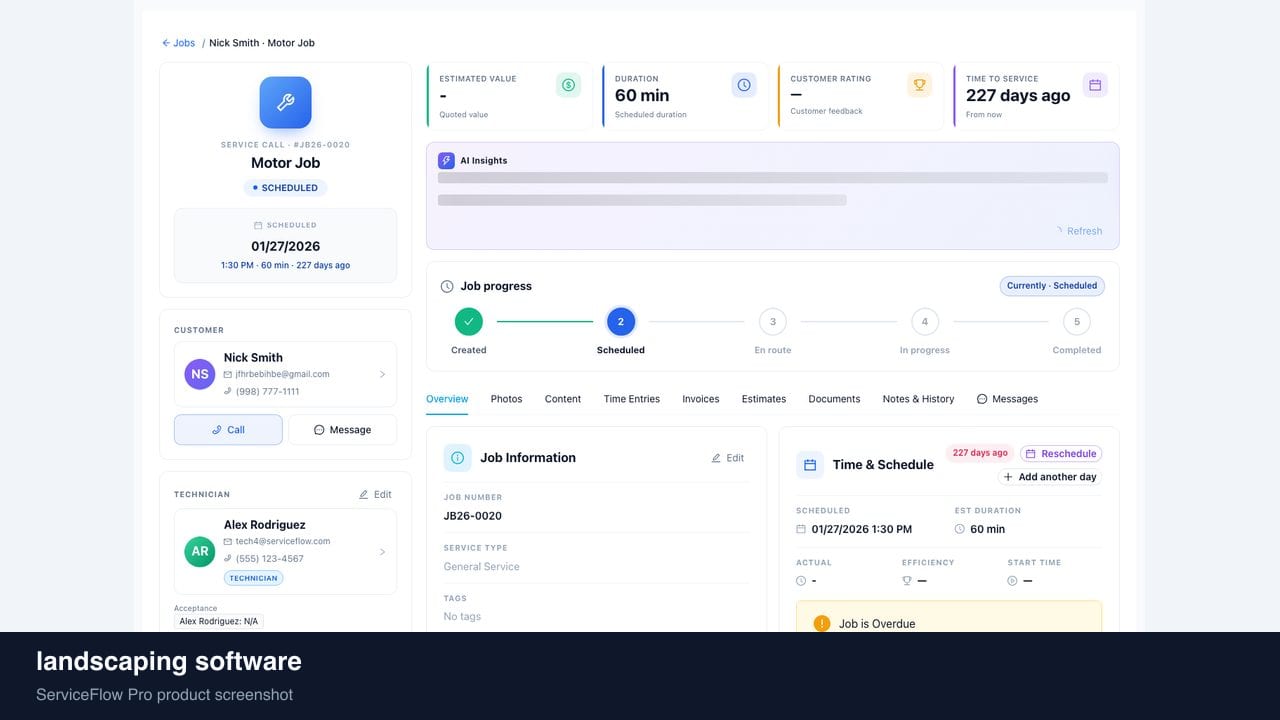Viewport: 1280px width, 720px height.
Task: Click the orange warning icon on Job is Overdue
Action: (x=822, y=623)
